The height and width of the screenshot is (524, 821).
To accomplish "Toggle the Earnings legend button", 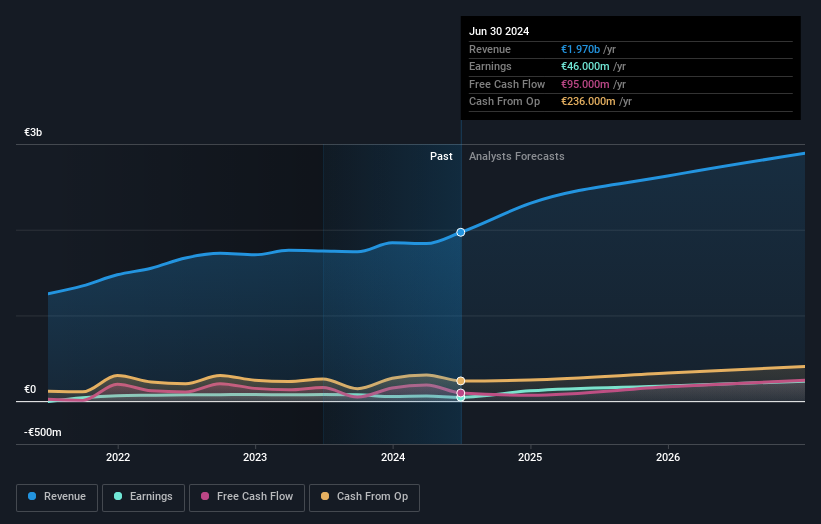I will (x=143, y=497).
